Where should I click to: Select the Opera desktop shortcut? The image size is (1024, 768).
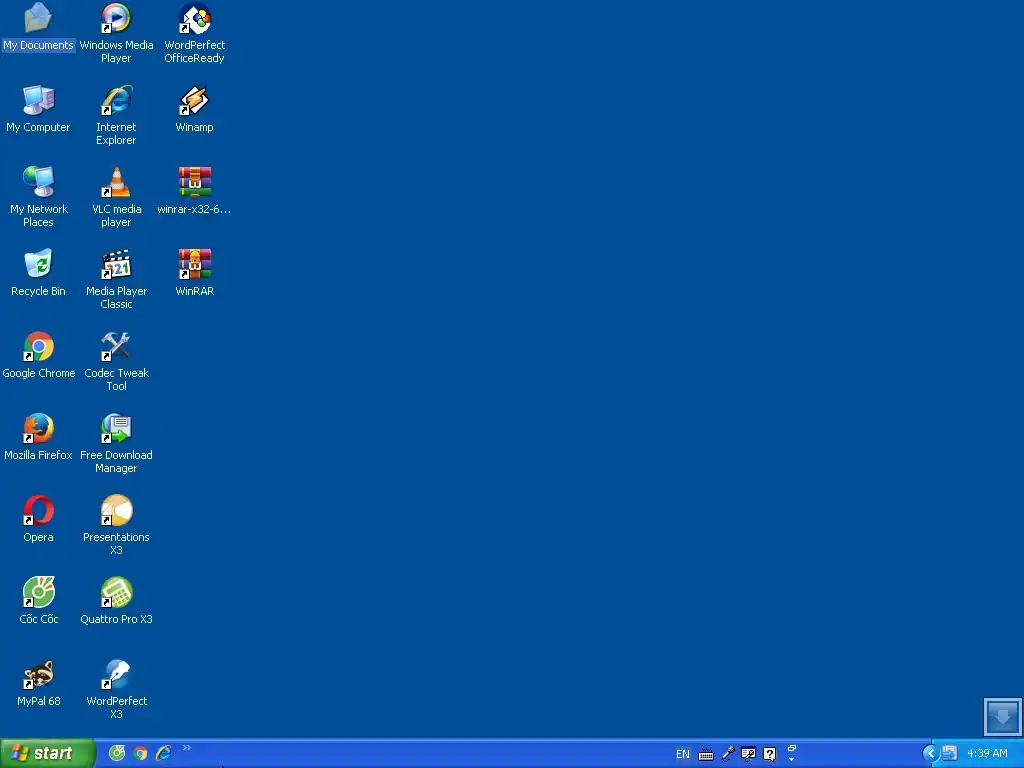click(38, 519)
